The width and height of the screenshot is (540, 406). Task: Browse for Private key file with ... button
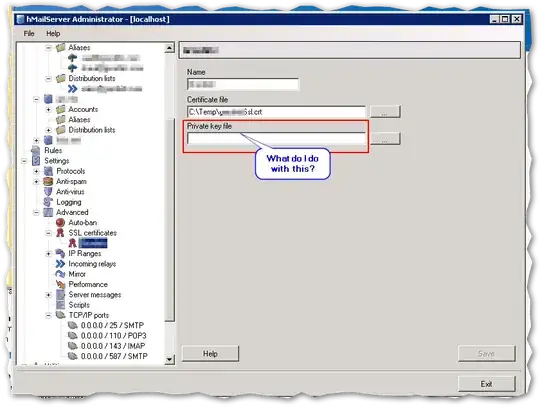point(385,139)
